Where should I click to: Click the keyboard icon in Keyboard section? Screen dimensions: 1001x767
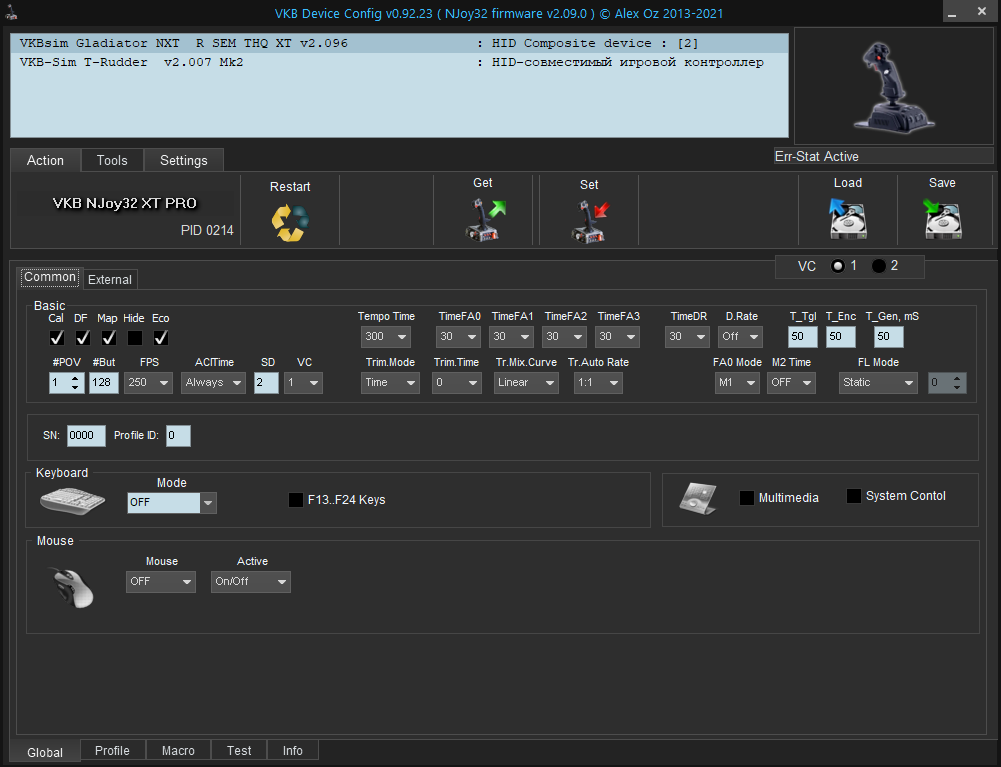[72, 501]
